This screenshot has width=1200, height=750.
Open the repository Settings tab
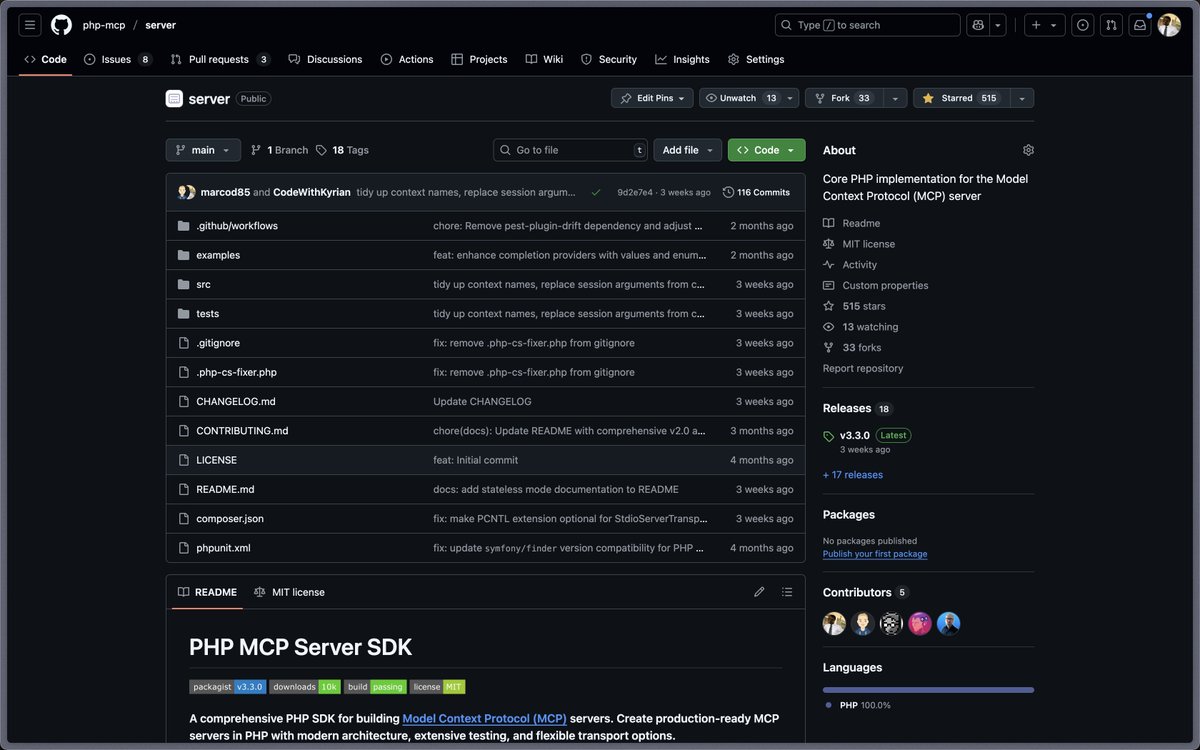click(756, 59)
